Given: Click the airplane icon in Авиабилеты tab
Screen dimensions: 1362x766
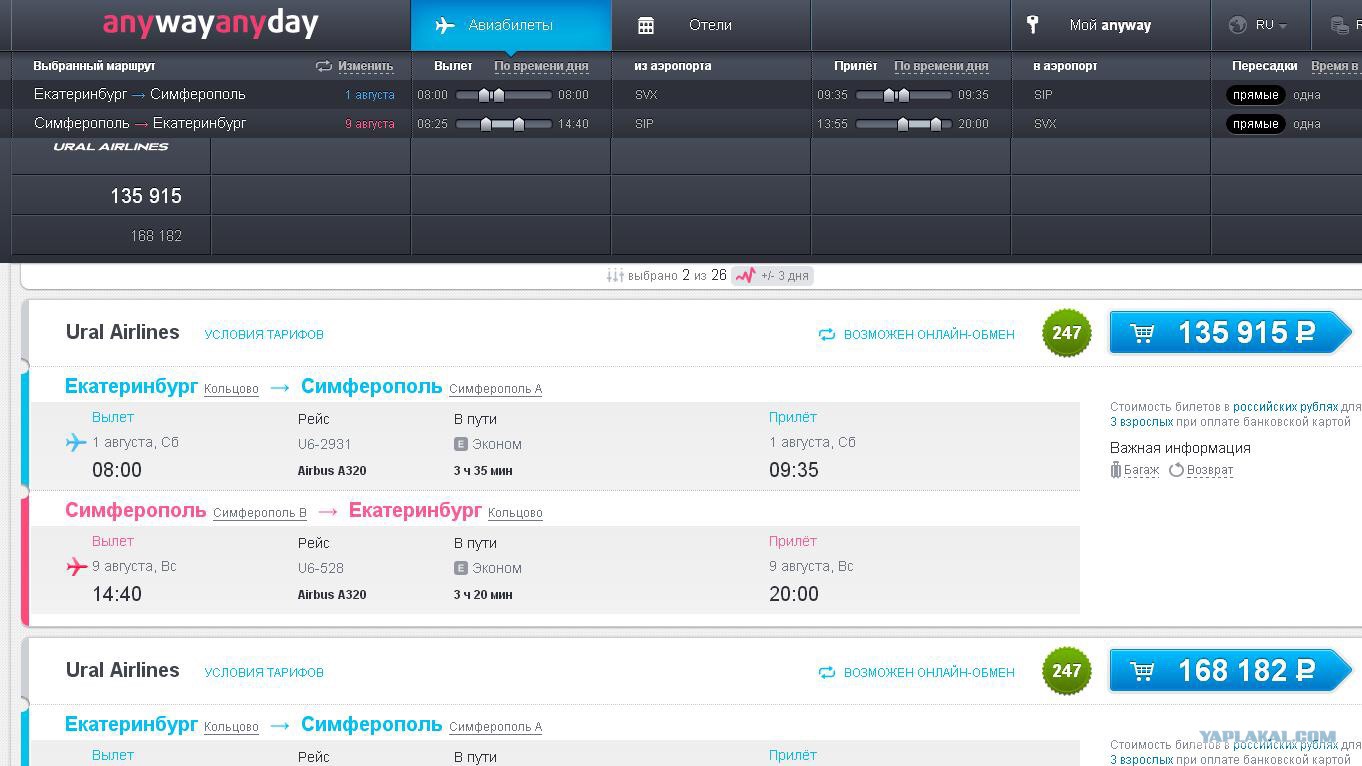Looking at the screenshot, I should (445, 25).
